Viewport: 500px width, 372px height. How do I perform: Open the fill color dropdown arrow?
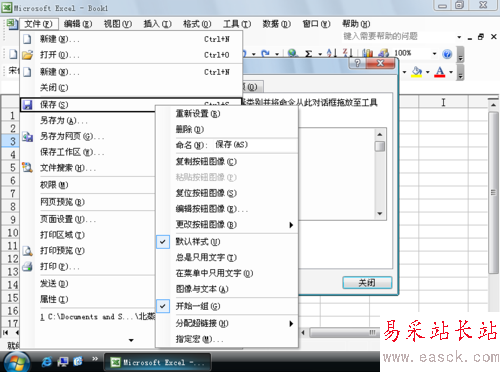[x=427, y=72]
